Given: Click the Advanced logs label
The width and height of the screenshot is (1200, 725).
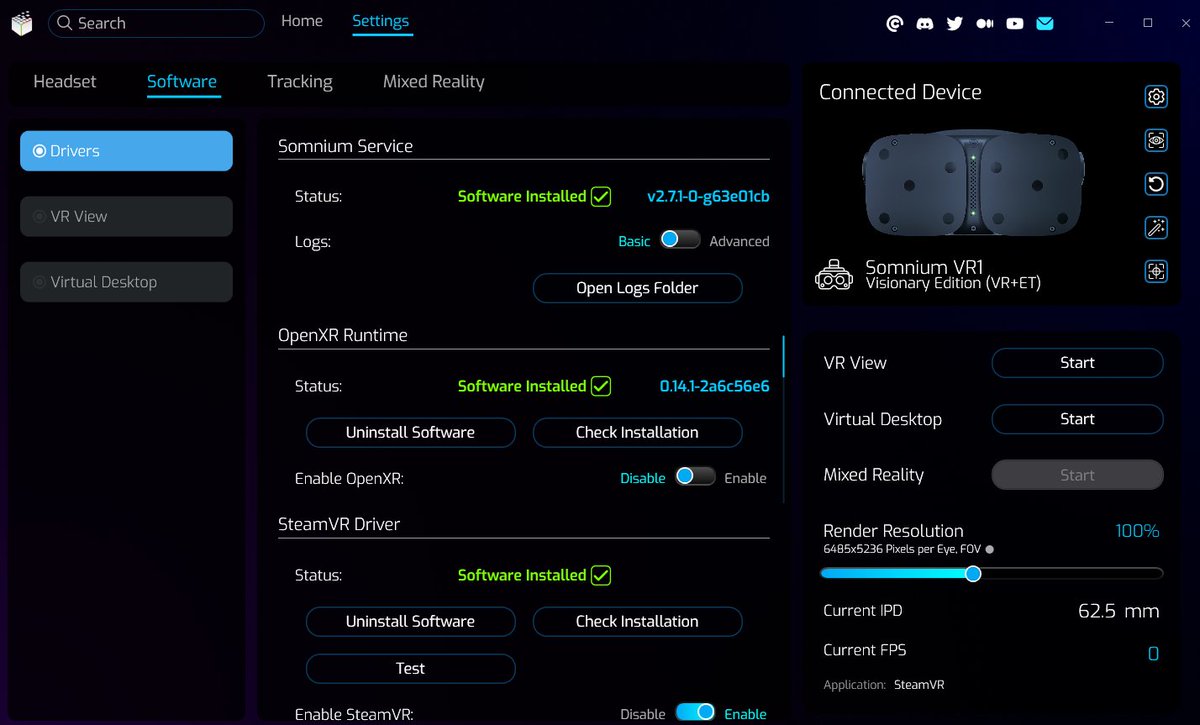Looking at the screenshot, I should click(x=739, y=241).
